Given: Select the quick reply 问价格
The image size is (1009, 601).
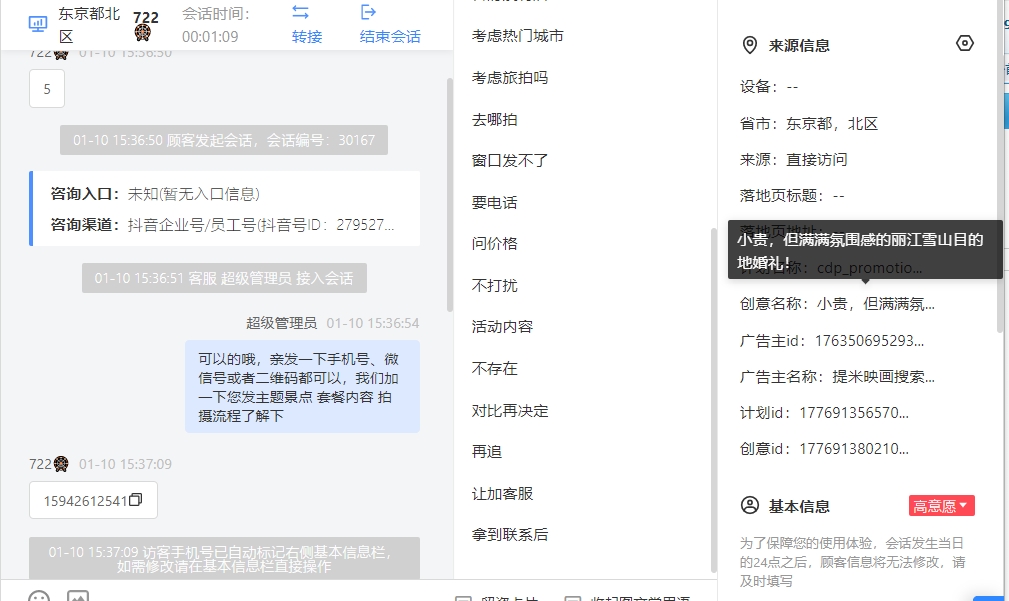Looking at the screenshot, I should [x=494, y=244].
